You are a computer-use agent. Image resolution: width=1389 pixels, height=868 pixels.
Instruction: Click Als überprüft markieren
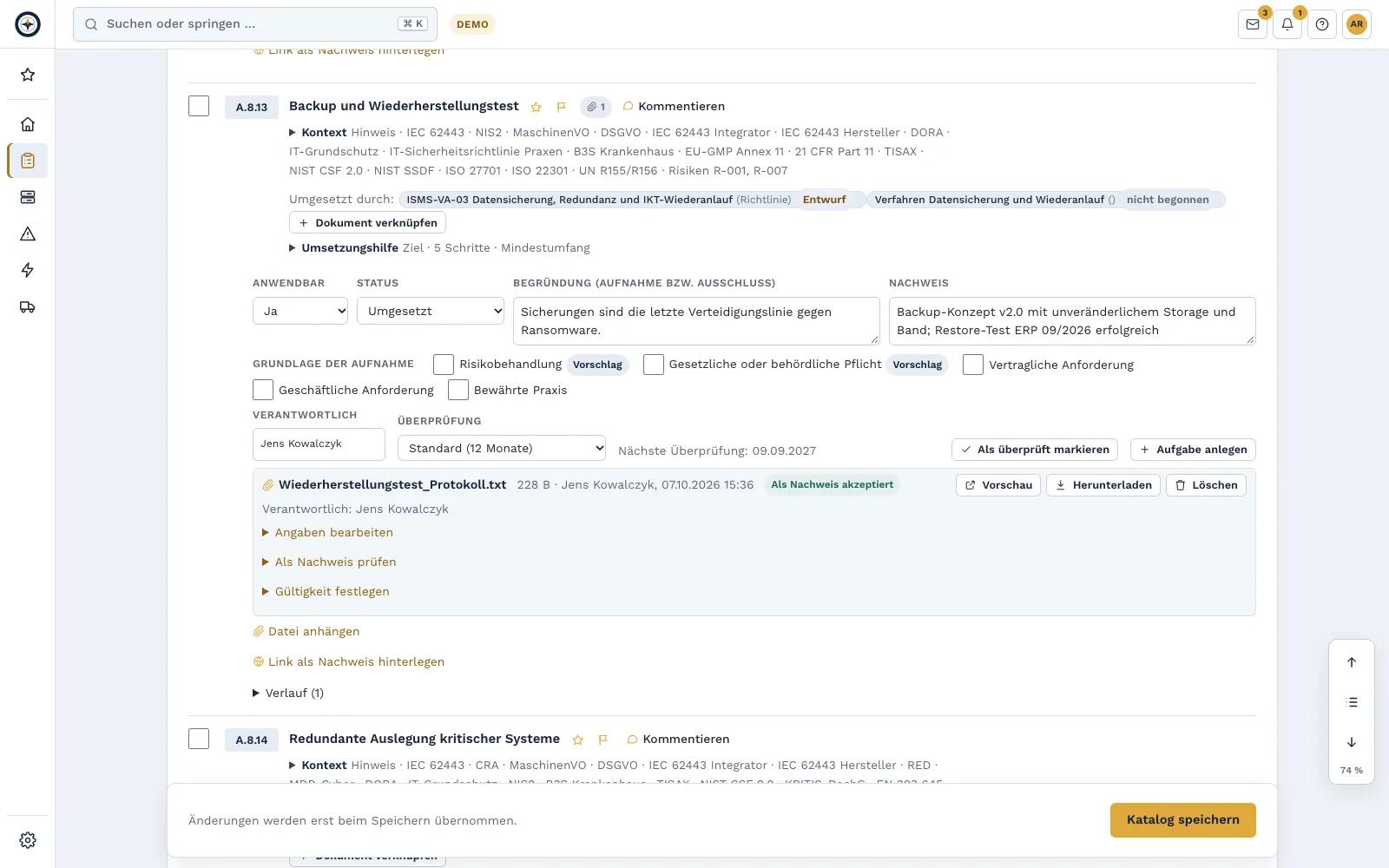tap(1035, 450)
